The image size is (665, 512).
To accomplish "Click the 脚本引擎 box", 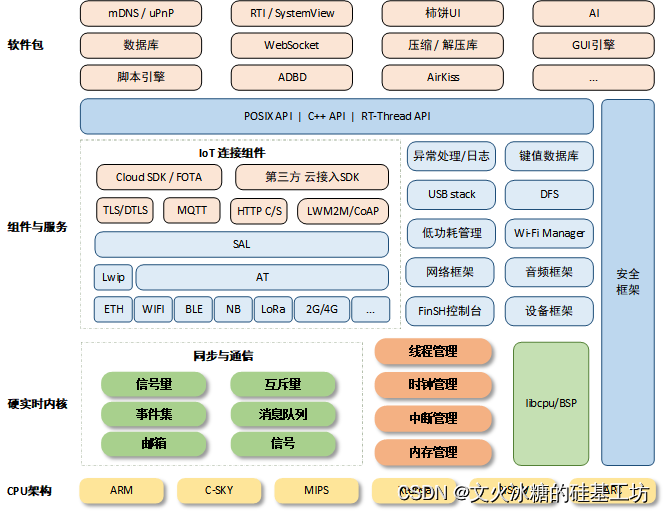I will pos(141,78).
